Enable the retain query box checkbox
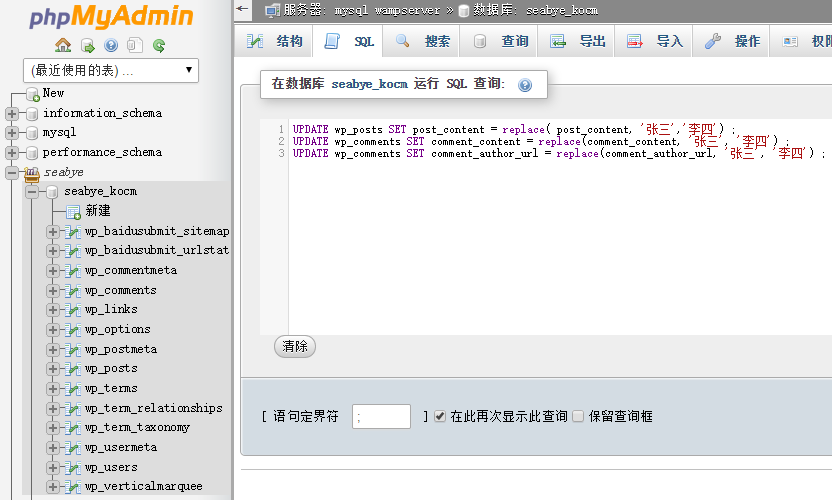This screenshot has height=500, width=832. (577, 416)
